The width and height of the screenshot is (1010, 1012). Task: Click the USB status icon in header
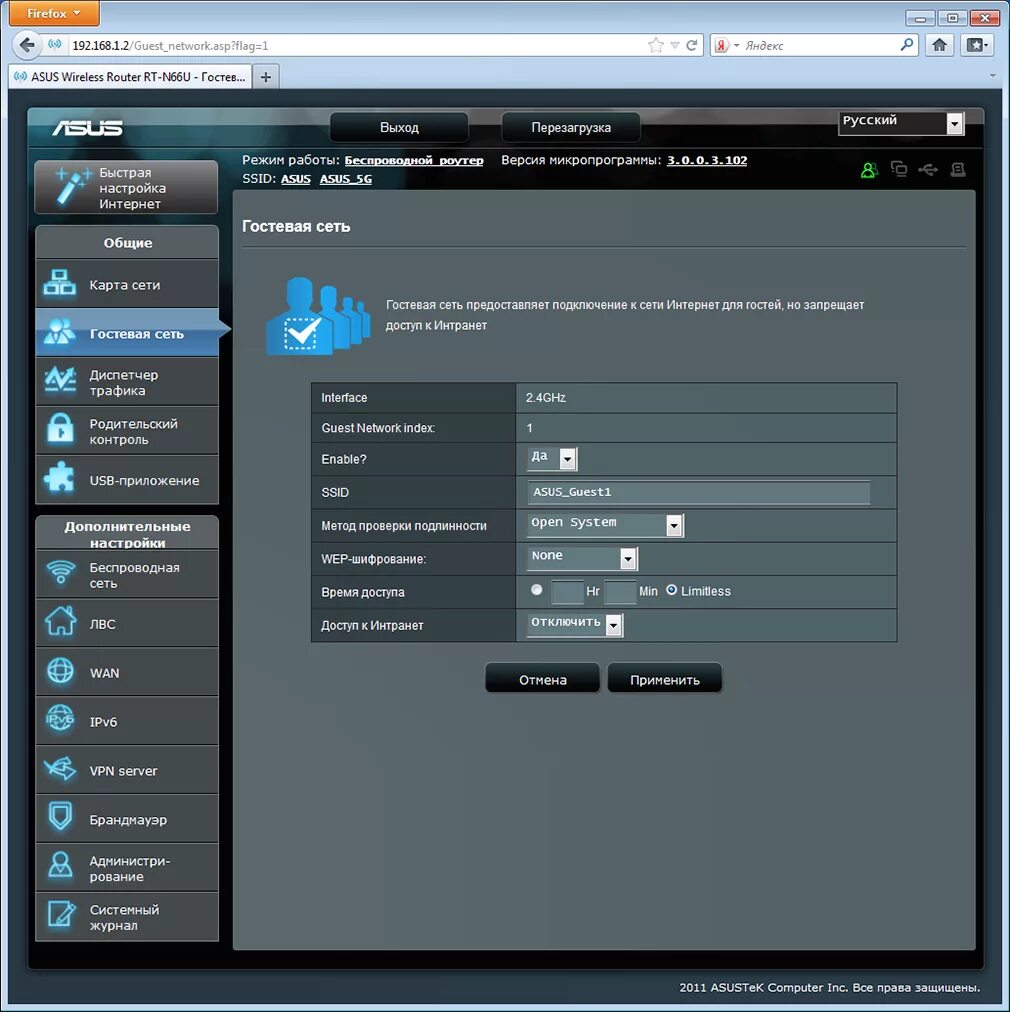coord(929,169)
